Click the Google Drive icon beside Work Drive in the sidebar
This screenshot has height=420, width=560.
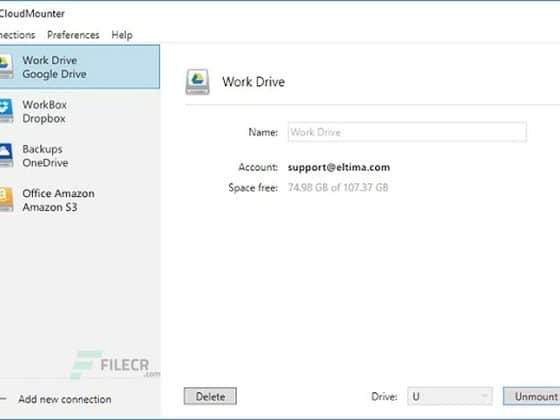pyautogui.click(x=6, y=67)
